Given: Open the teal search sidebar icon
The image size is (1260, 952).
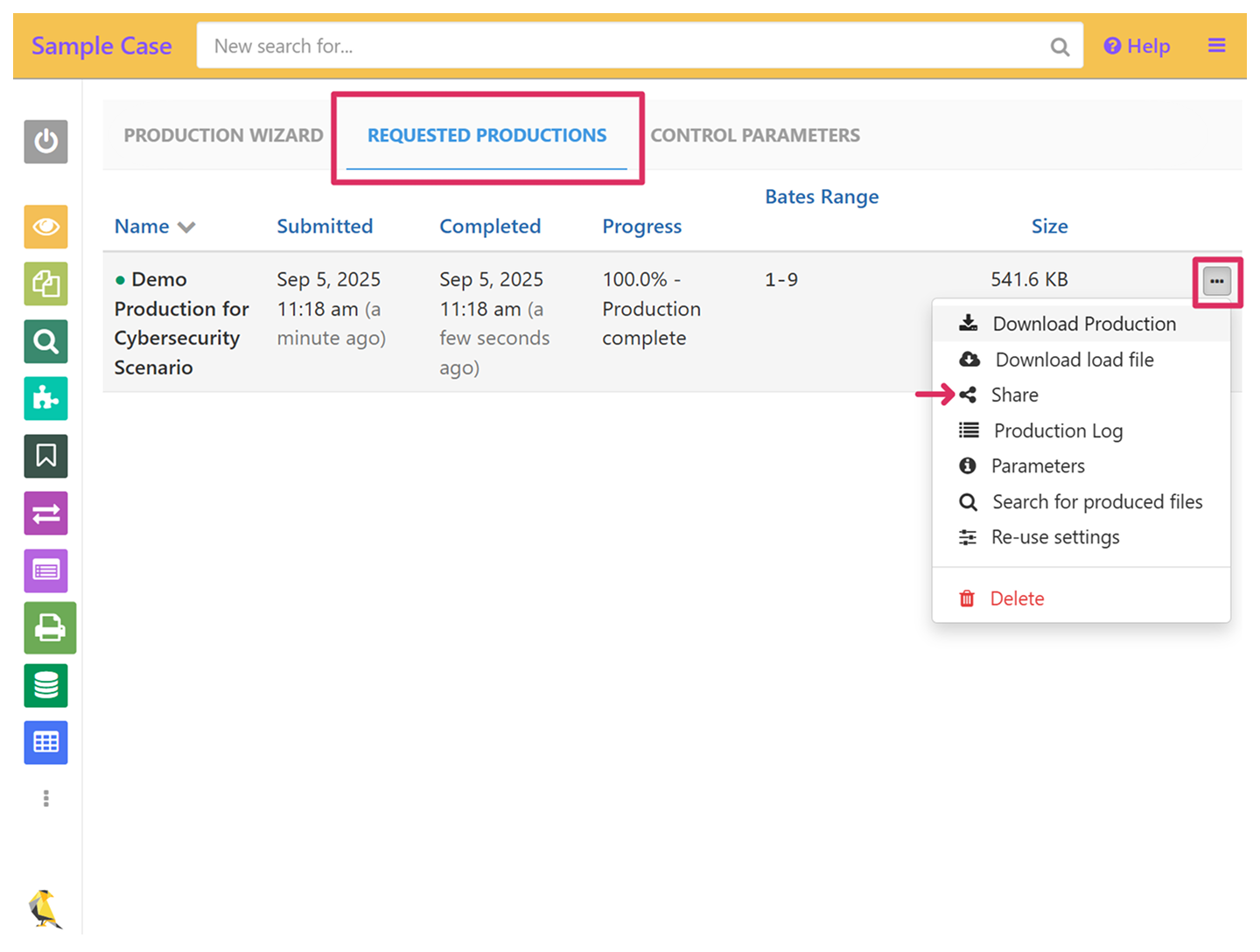Looking at the screenshot, I should click(x=45, y=341).
